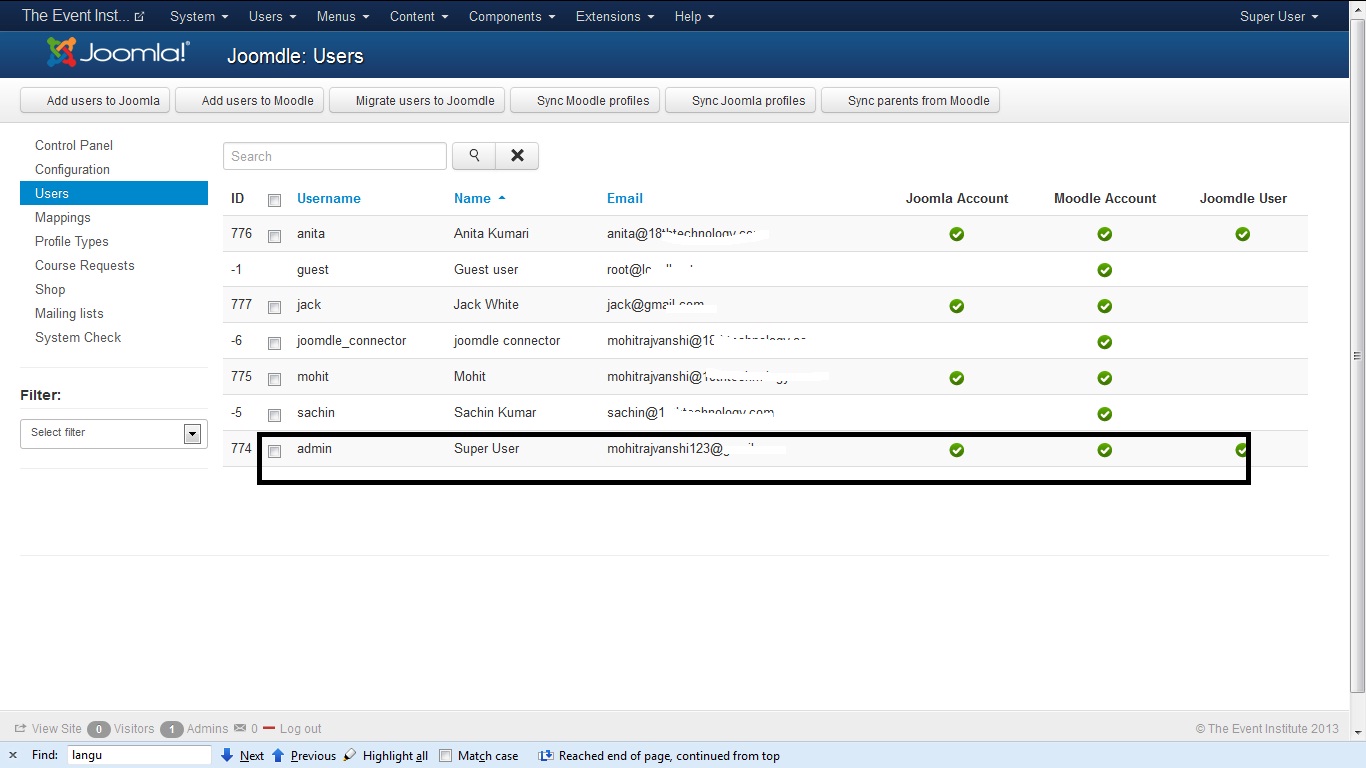Check the box for user jack
Image resolution: width=1366 pixels, height=768 pixels.
click(274, 308)
